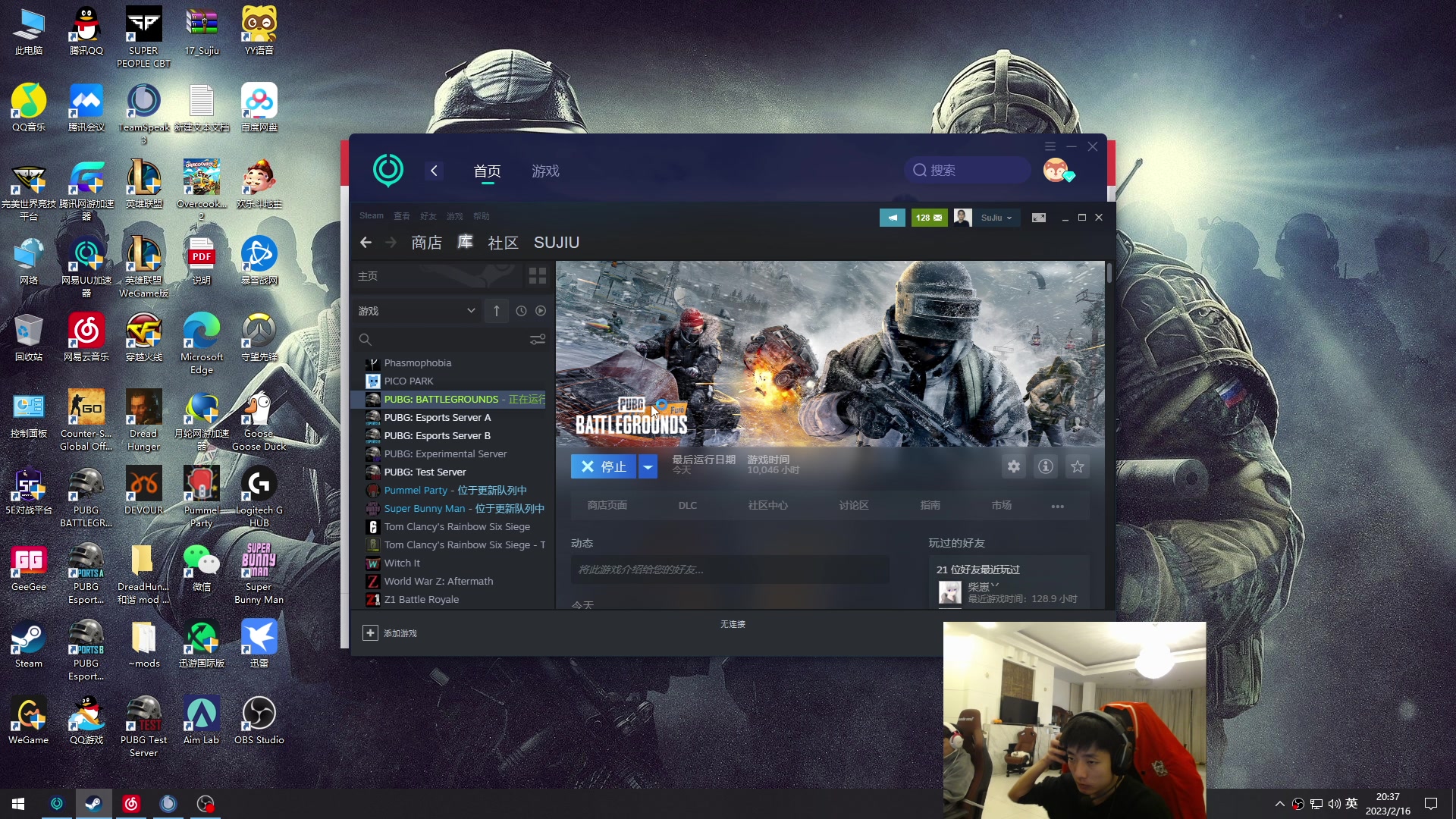Add PUBG to favorites with star icon
Screen dimensions: 1456x819
pyautogui.click(x=1078, y=466)
